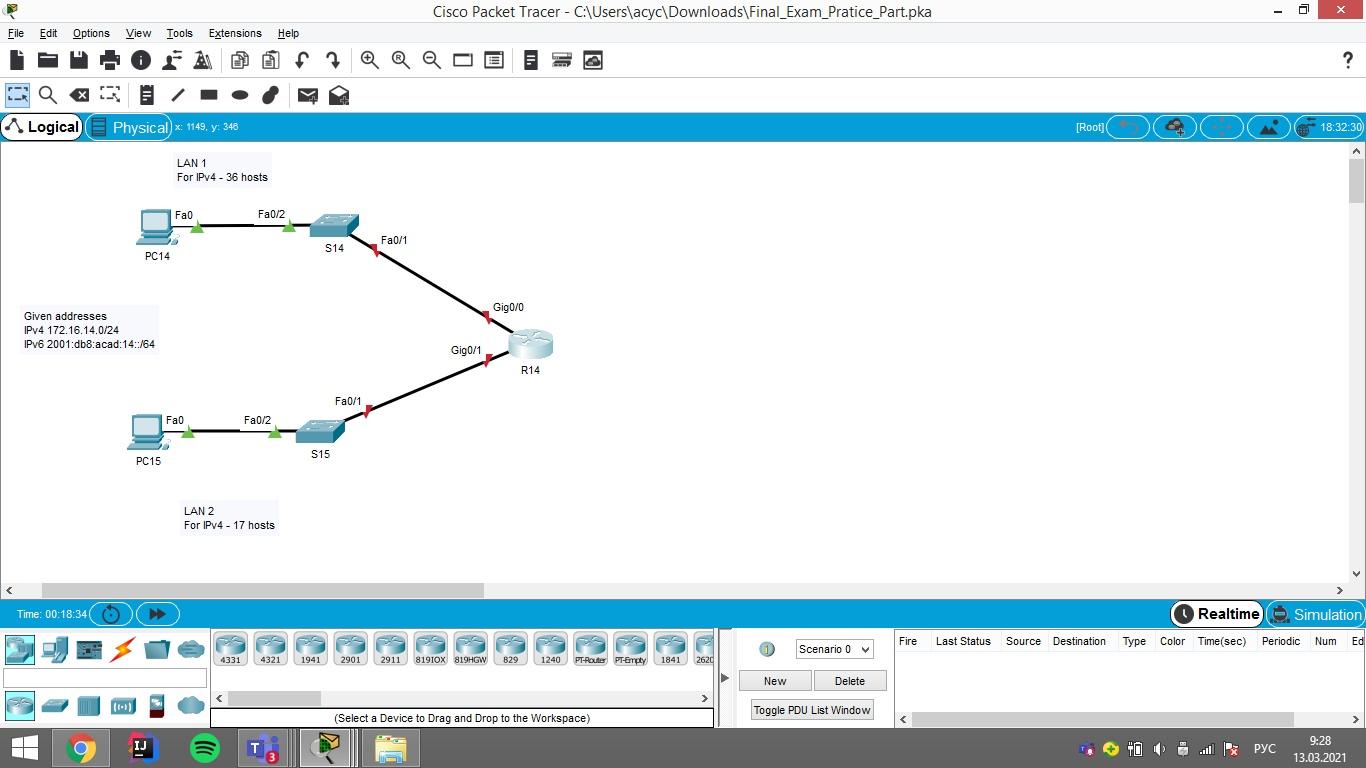The height and width of the screenshot is (768, 1366).
Task: Pick the Draw Rectangle tool
Action: tap(209, 95)
